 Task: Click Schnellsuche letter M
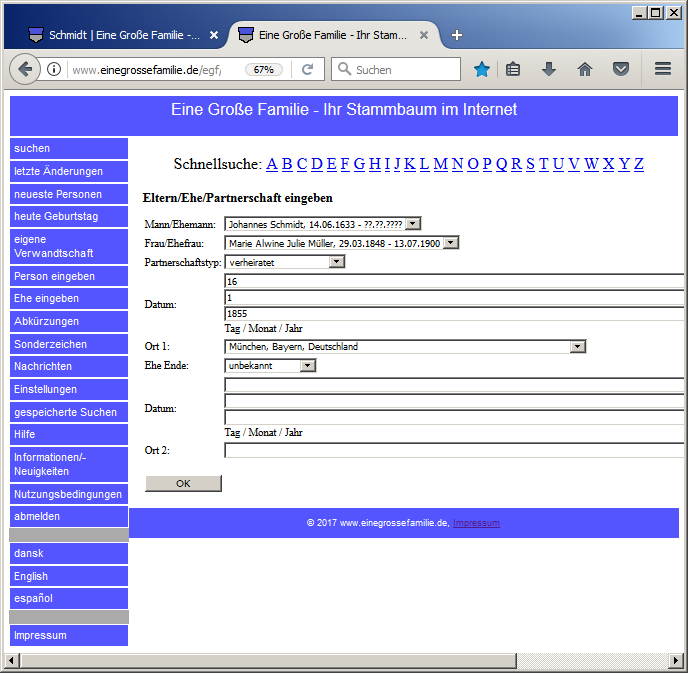pos(440,164)
